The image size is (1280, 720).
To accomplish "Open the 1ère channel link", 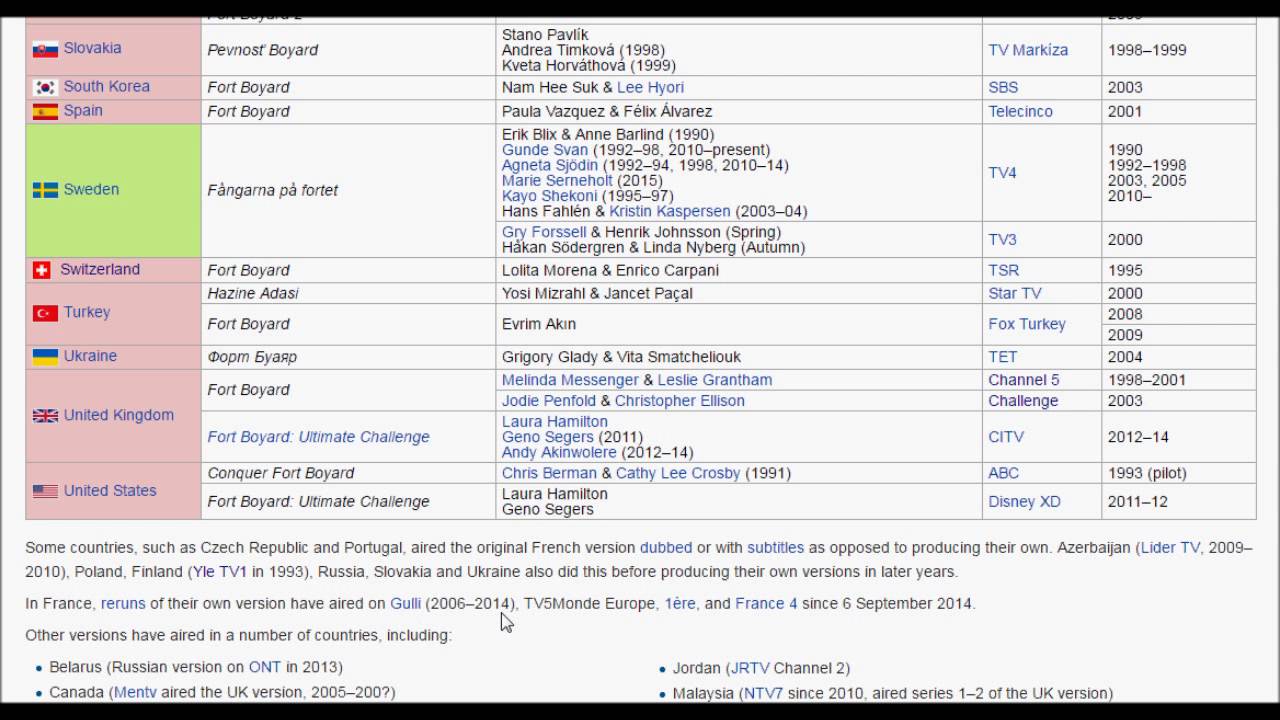I will 680,604.
